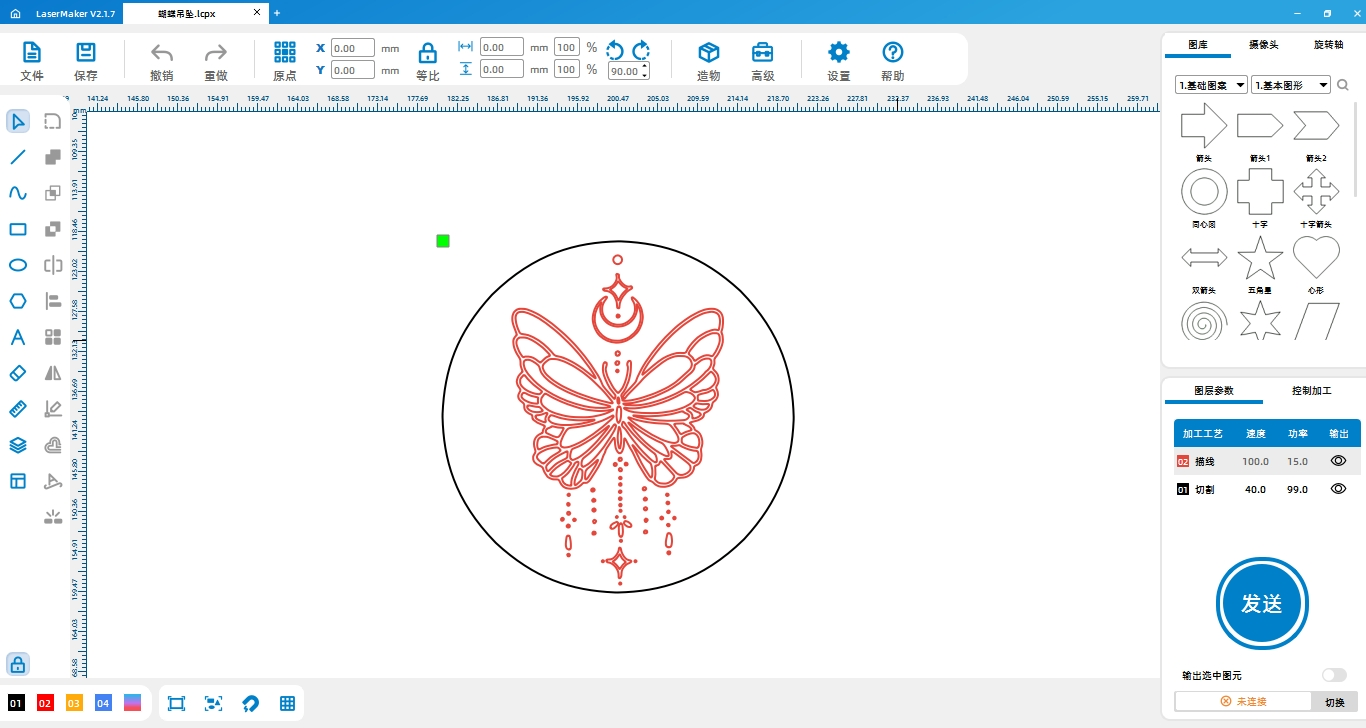This screenshot has height=728, width=1366.
Task: Open the layout template tool
Action: click(x=18, y=481)
